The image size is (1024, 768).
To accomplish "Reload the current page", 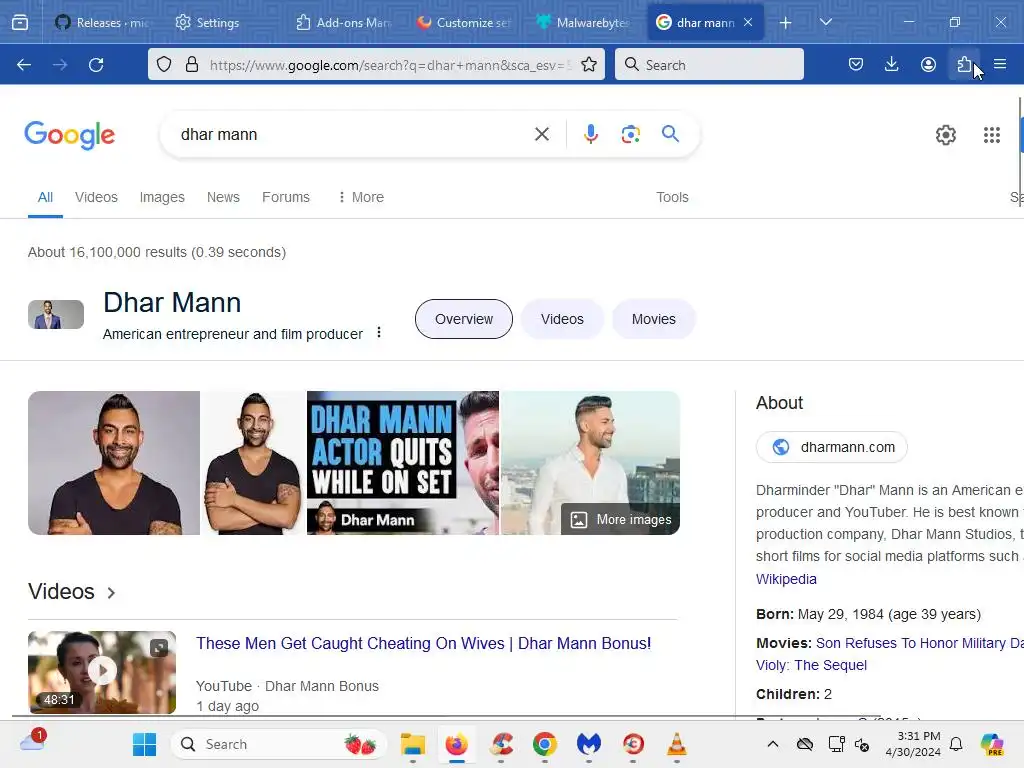I will pyautogui.click(x=96, y=65).
